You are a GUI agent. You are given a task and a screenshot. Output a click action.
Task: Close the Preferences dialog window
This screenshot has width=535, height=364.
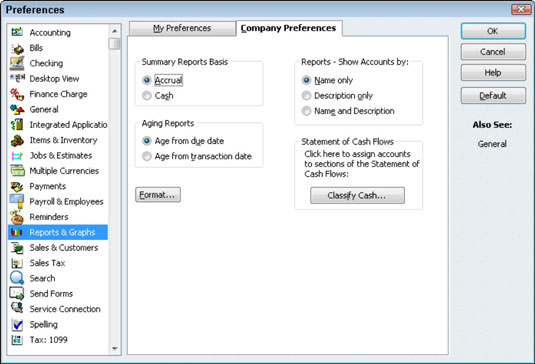click(x=521, y=9)
